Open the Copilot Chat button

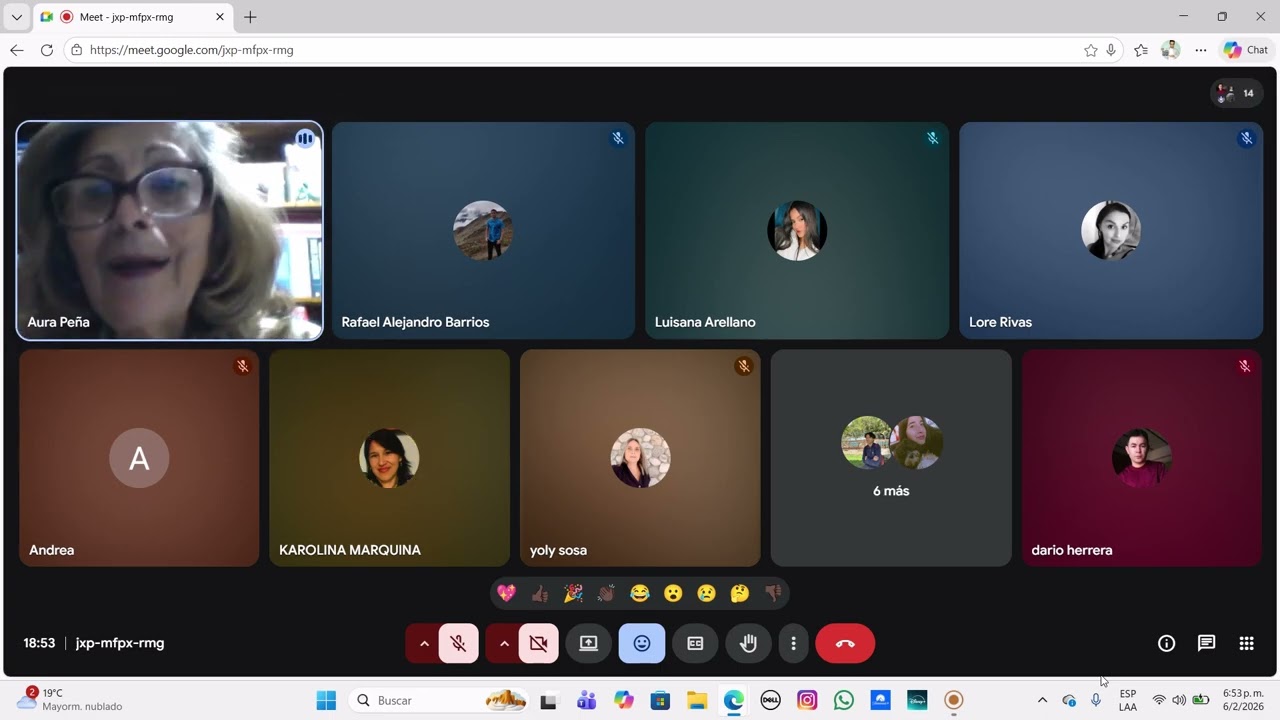pos(1246,50)
